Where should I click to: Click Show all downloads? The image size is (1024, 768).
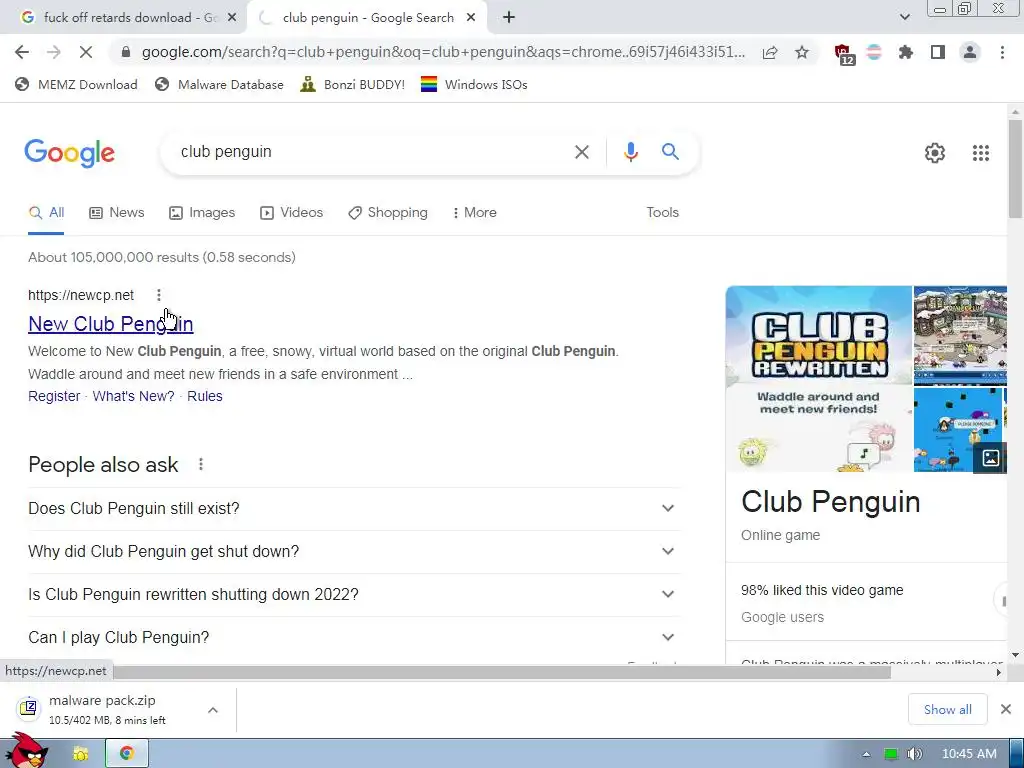click(x=947, y=709)
